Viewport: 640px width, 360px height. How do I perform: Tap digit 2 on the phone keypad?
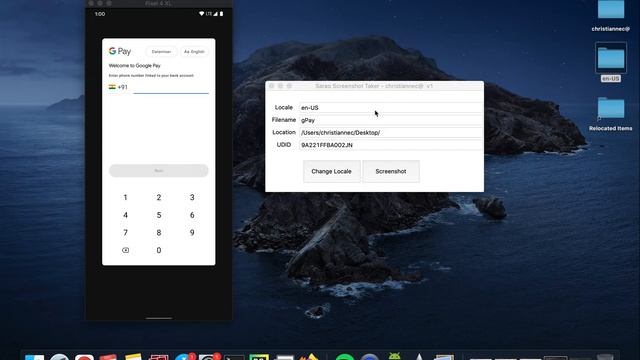tap(159, 198)
